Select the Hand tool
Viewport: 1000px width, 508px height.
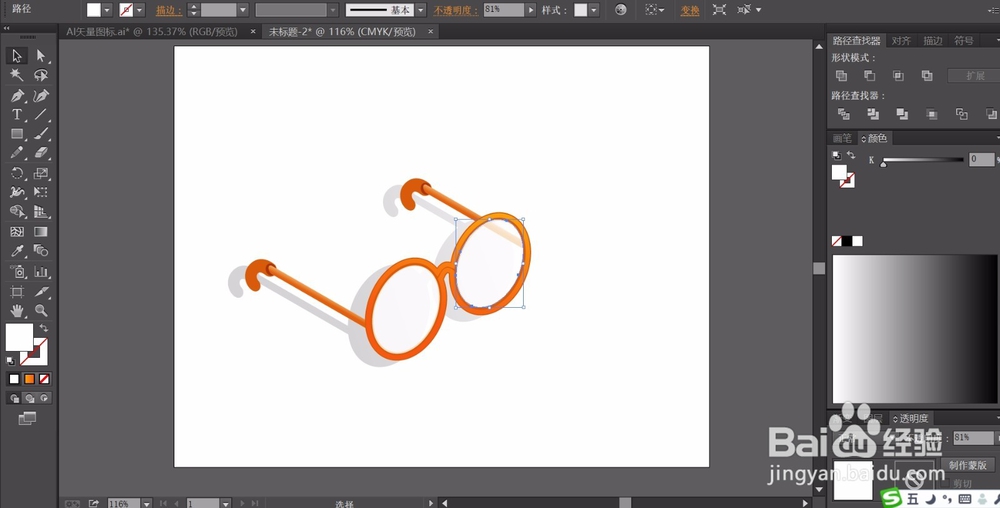(x=17, y=311)
